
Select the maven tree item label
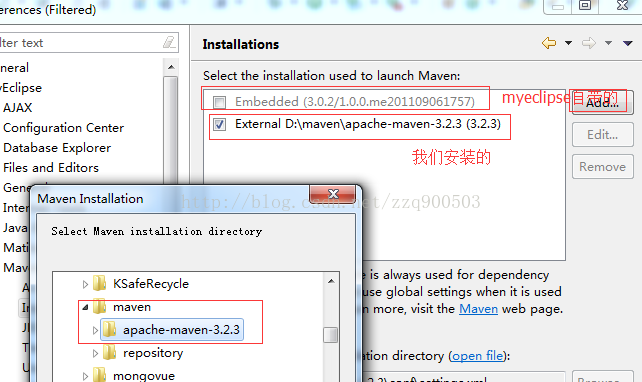tap(132, 307)
